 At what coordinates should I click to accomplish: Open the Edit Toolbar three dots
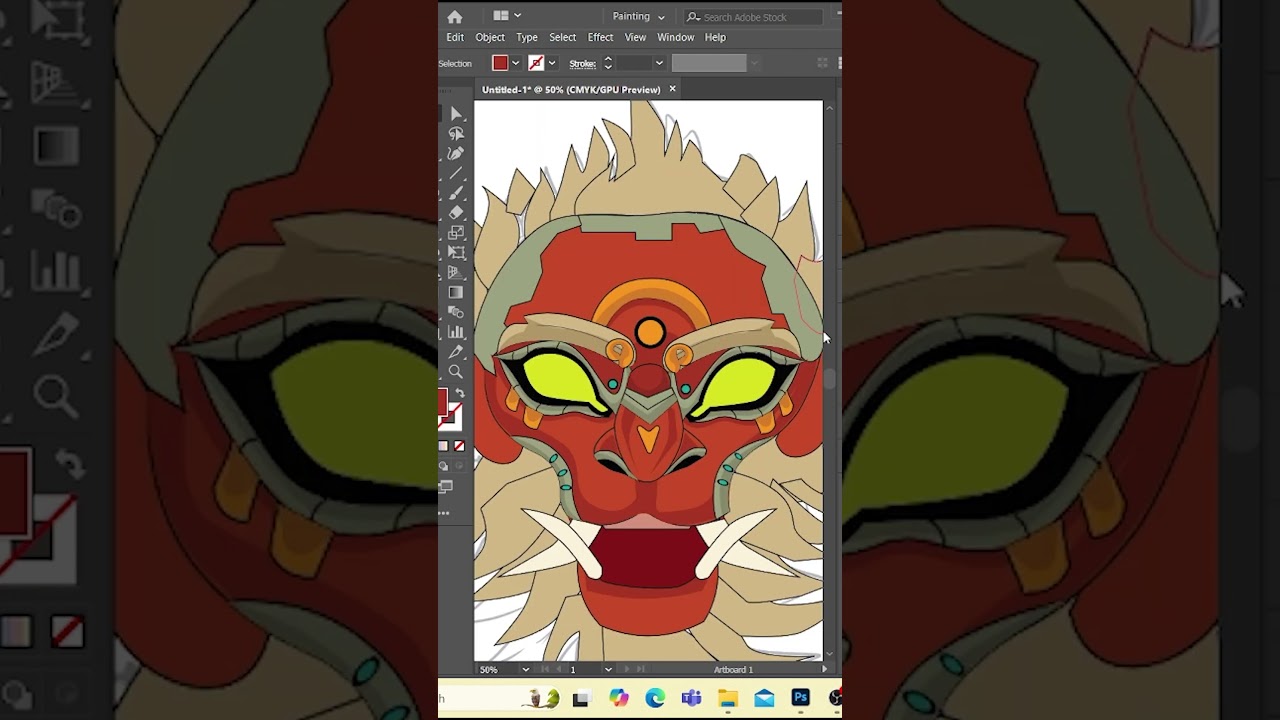444,513
